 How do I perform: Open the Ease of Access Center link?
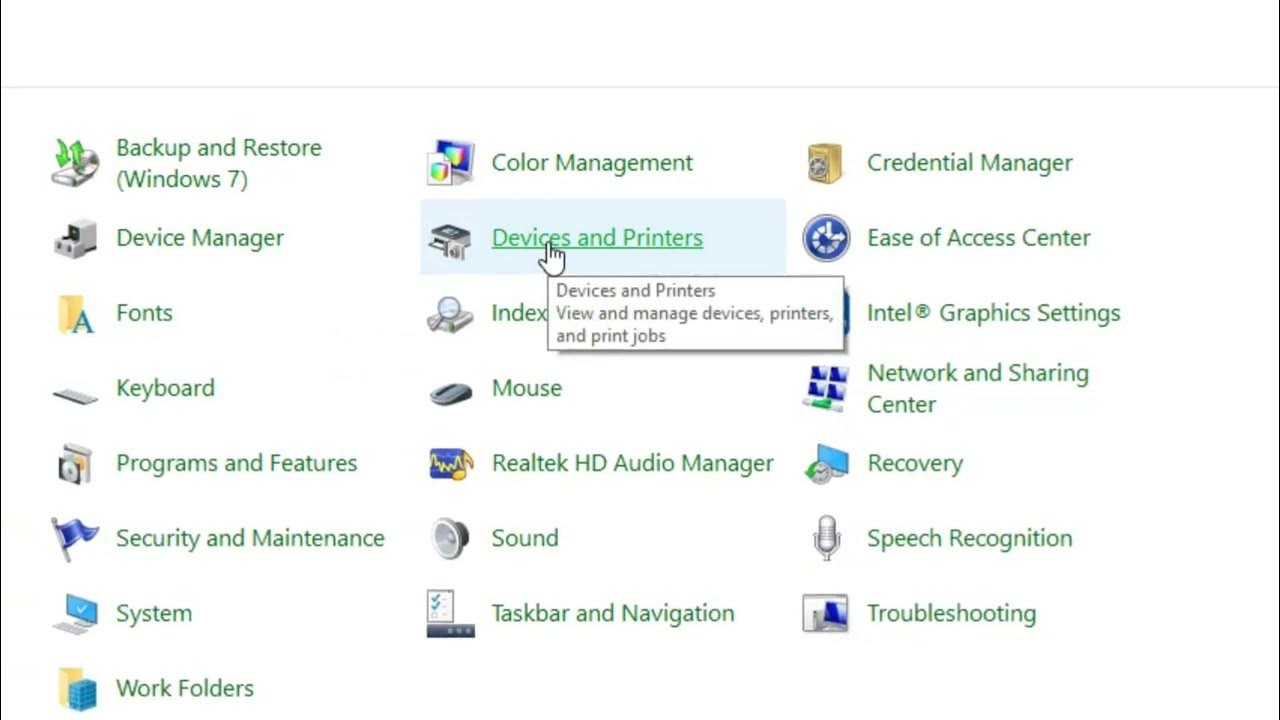tap(979, 238)
